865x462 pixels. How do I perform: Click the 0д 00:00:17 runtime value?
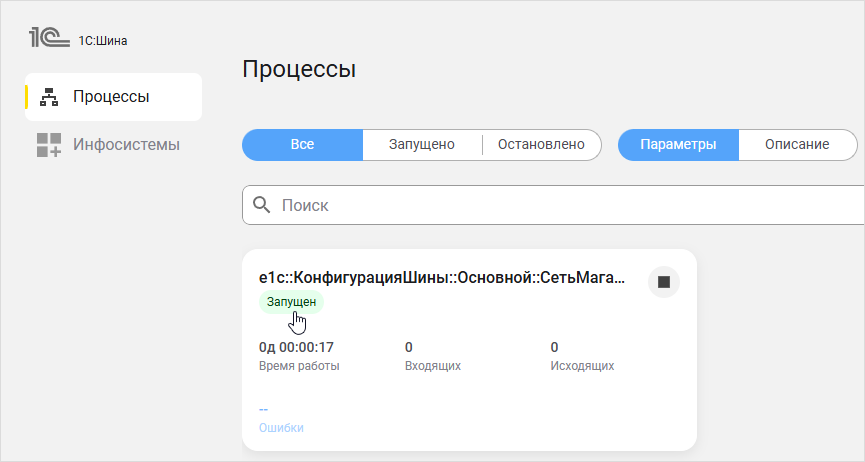pos(296,347)
